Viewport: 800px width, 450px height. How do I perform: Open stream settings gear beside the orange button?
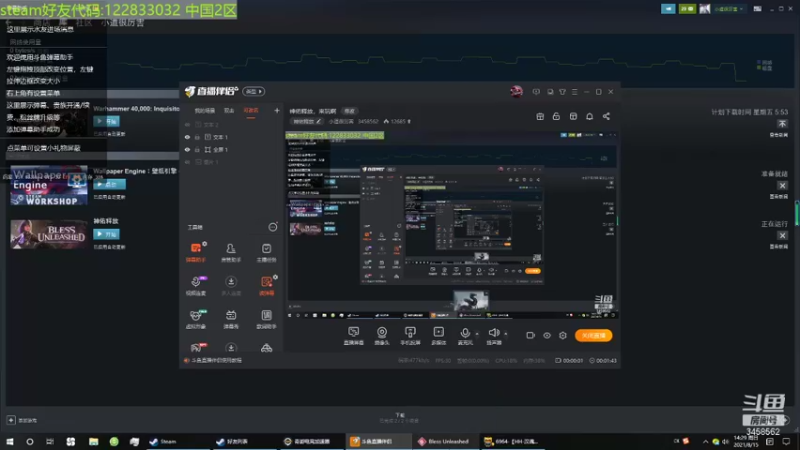click(563, 335)
